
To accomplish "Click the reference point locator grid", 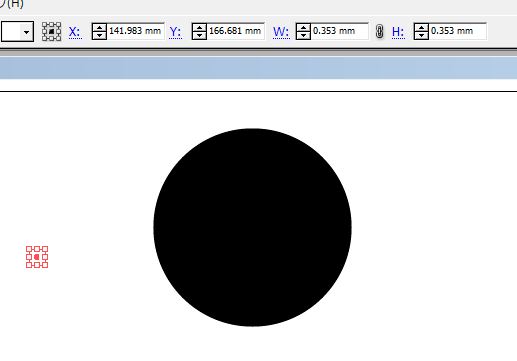I will point(51,31).
